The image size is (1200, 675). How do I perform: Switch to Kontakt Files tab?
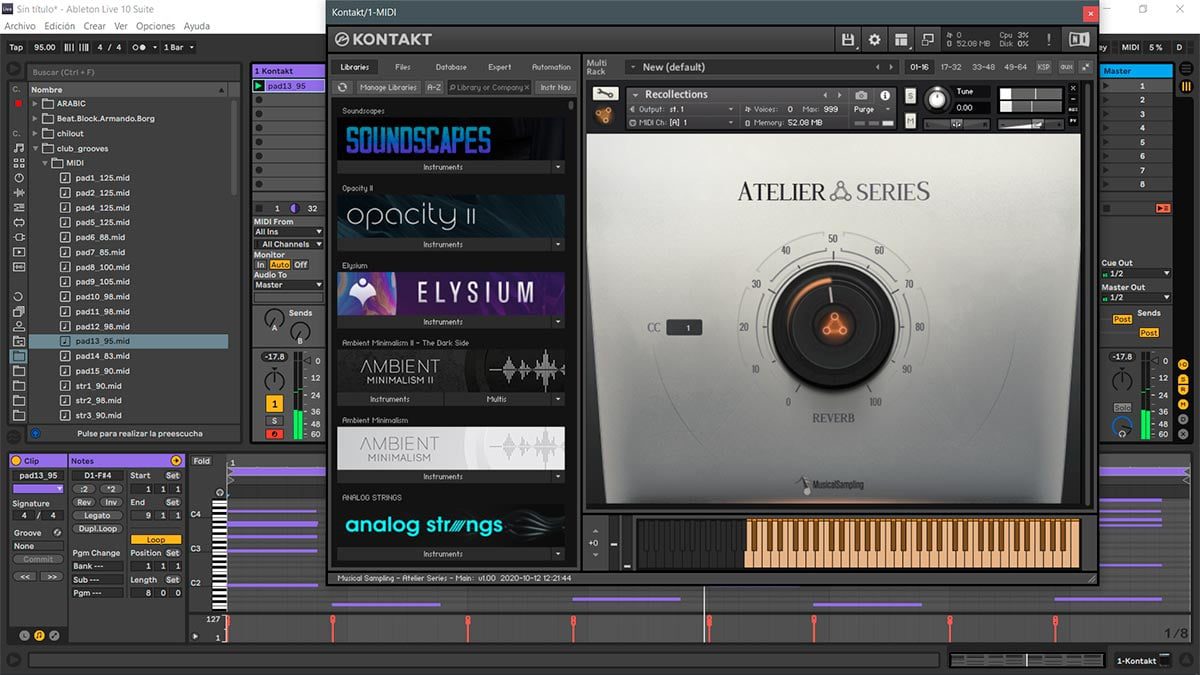(x=402, y=67)
